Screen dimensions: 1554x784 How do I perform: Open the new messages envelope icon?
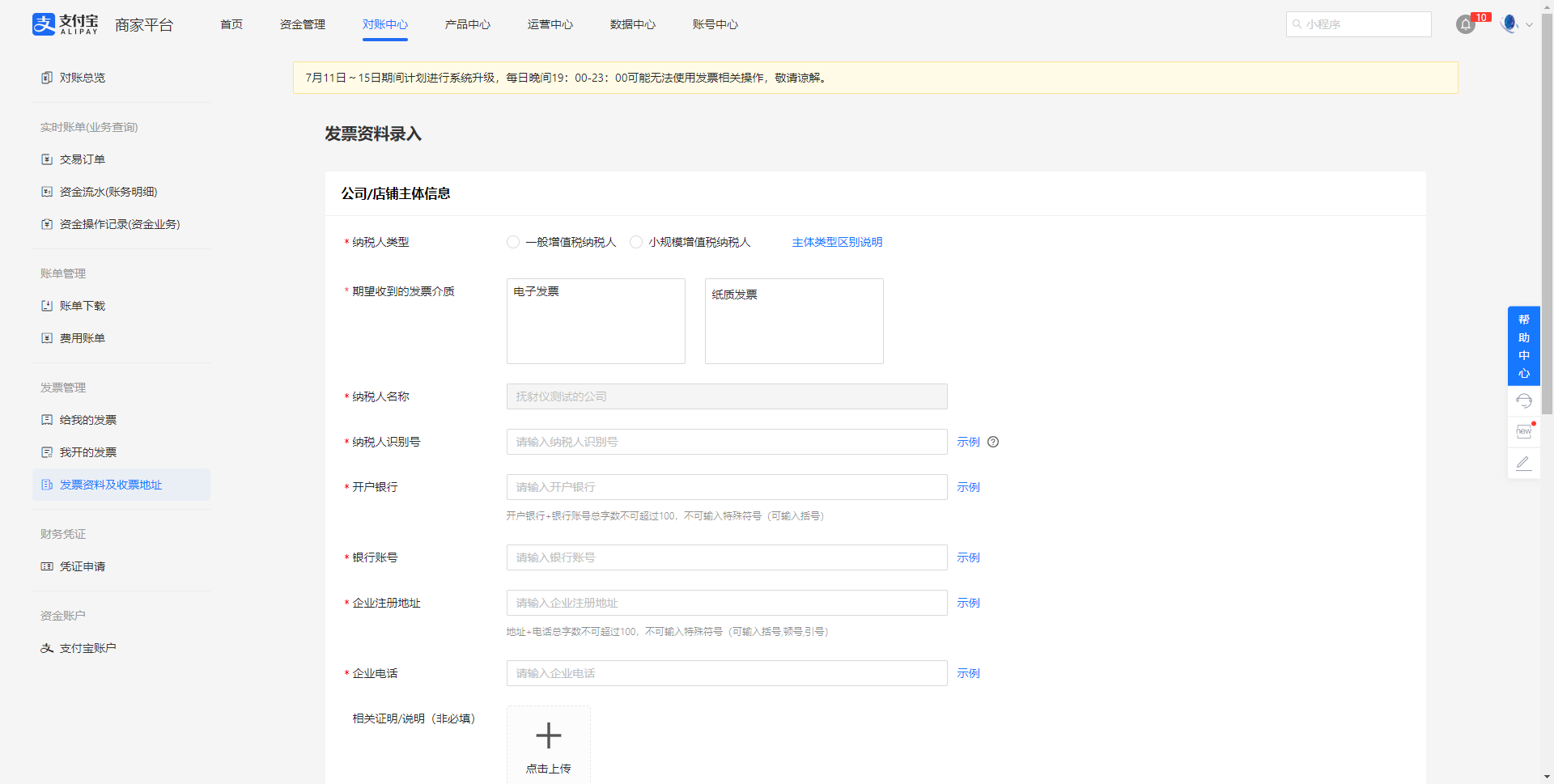point(1523,432)
